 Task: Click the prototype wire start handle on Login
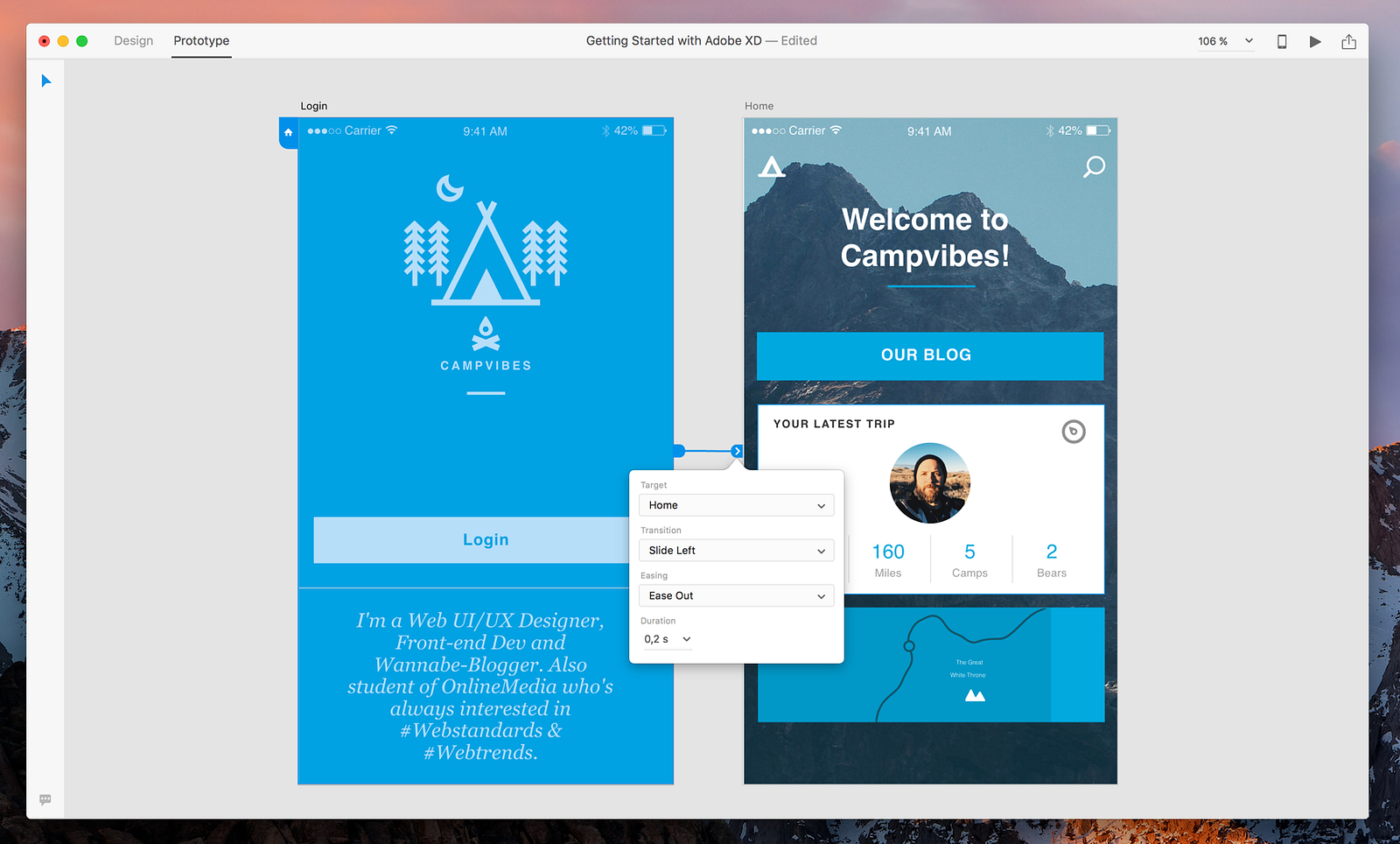click(679, 451)
